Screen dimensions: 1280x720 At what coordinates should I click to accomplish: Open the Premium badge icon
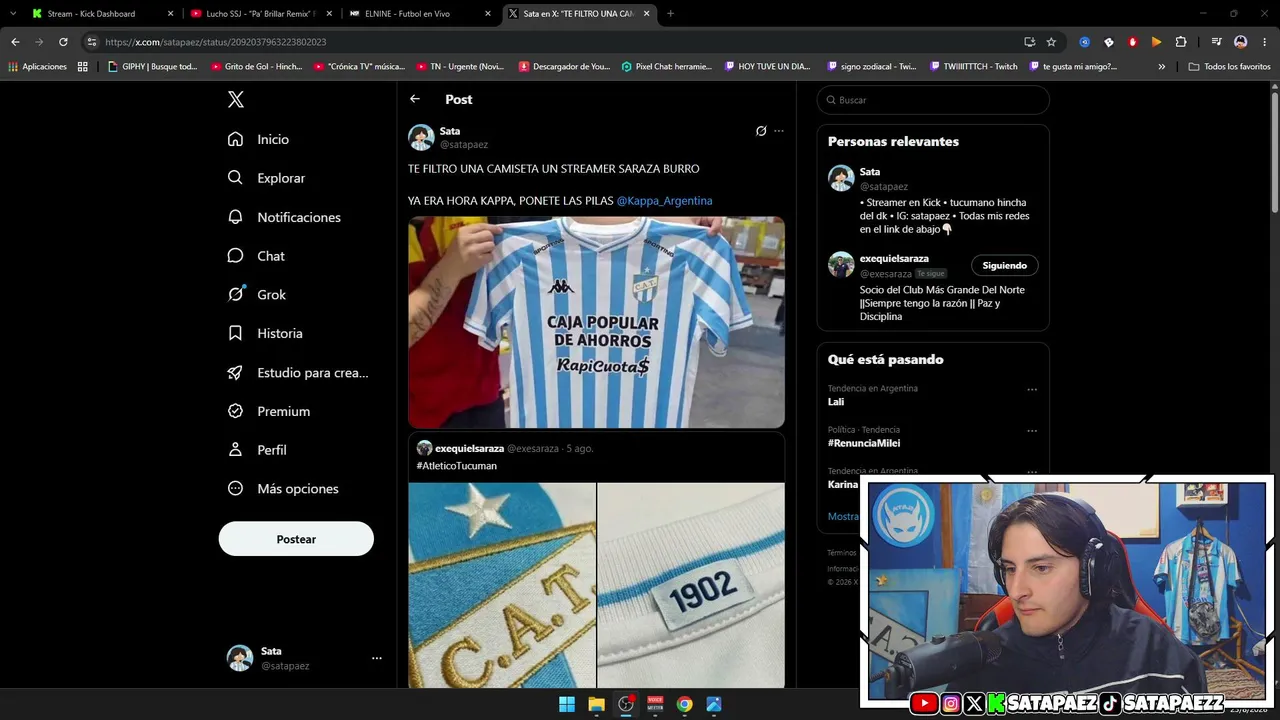[x=235, y=411]
